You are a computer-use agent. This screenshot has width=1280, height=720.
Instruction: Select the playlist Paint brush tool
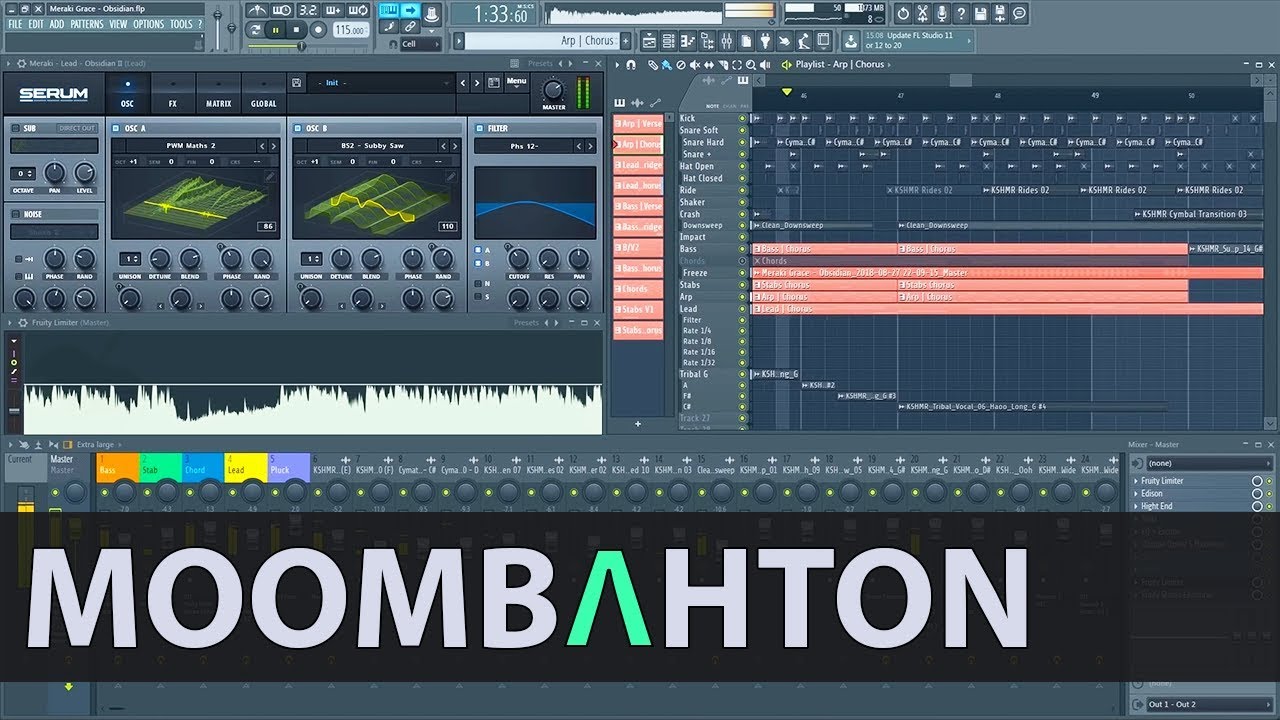(x=665, y=65)
